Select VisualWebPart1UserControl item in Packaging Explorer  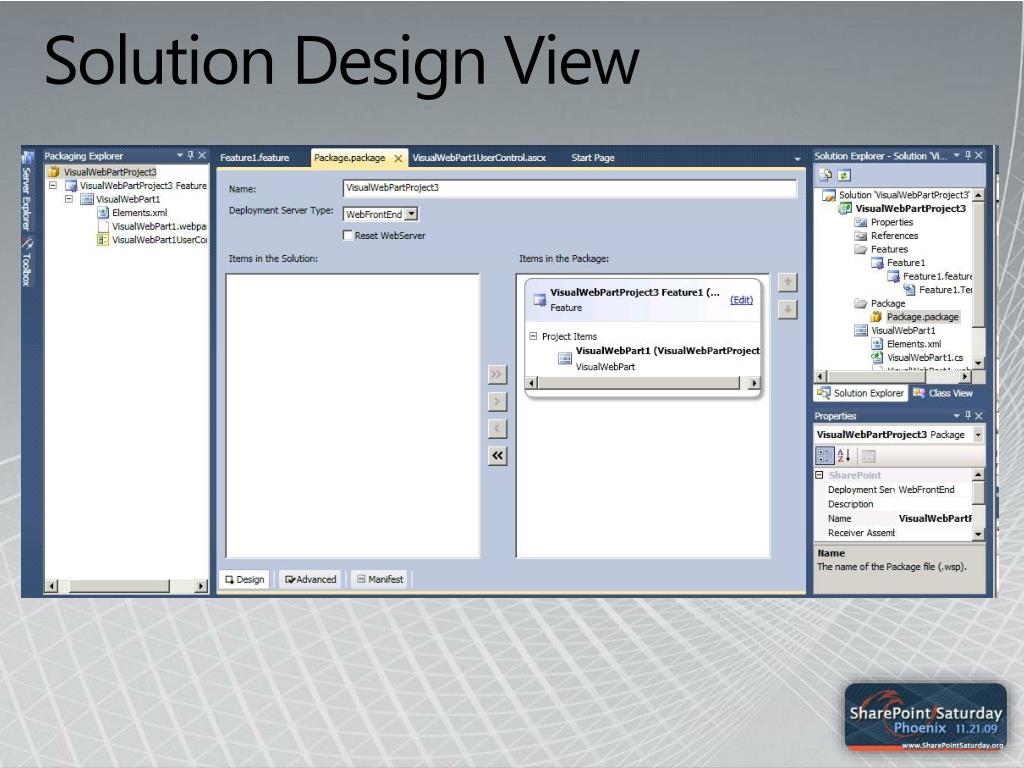pyautogui.click(x=159, y=240)
